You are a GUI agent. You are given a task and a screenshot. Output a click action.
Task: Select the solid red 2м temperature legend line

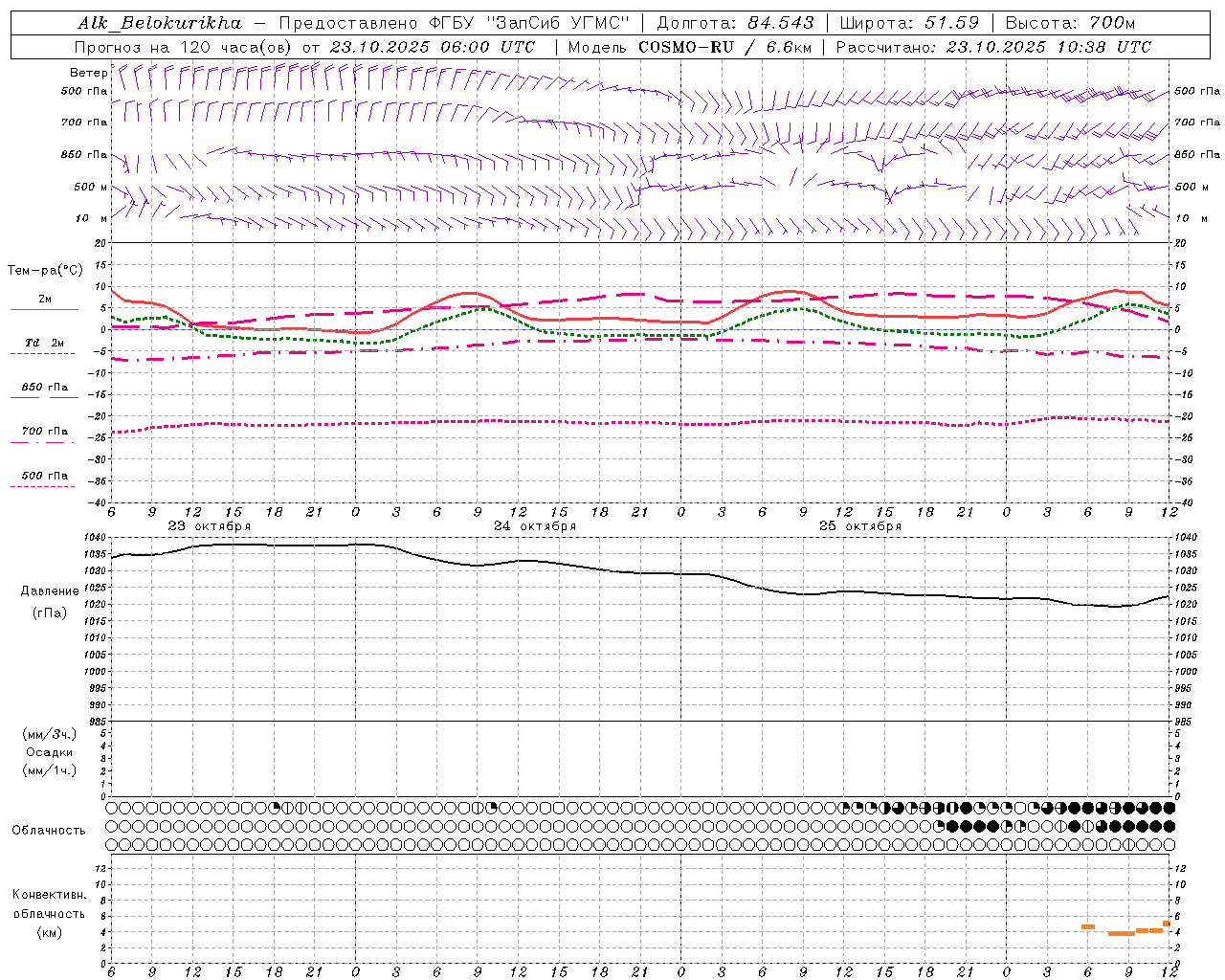[44, 309]
